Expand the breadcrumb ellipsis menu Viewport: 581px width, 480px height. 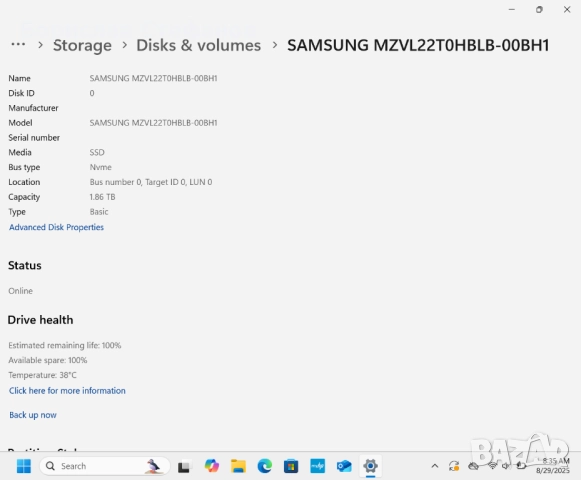18,45
